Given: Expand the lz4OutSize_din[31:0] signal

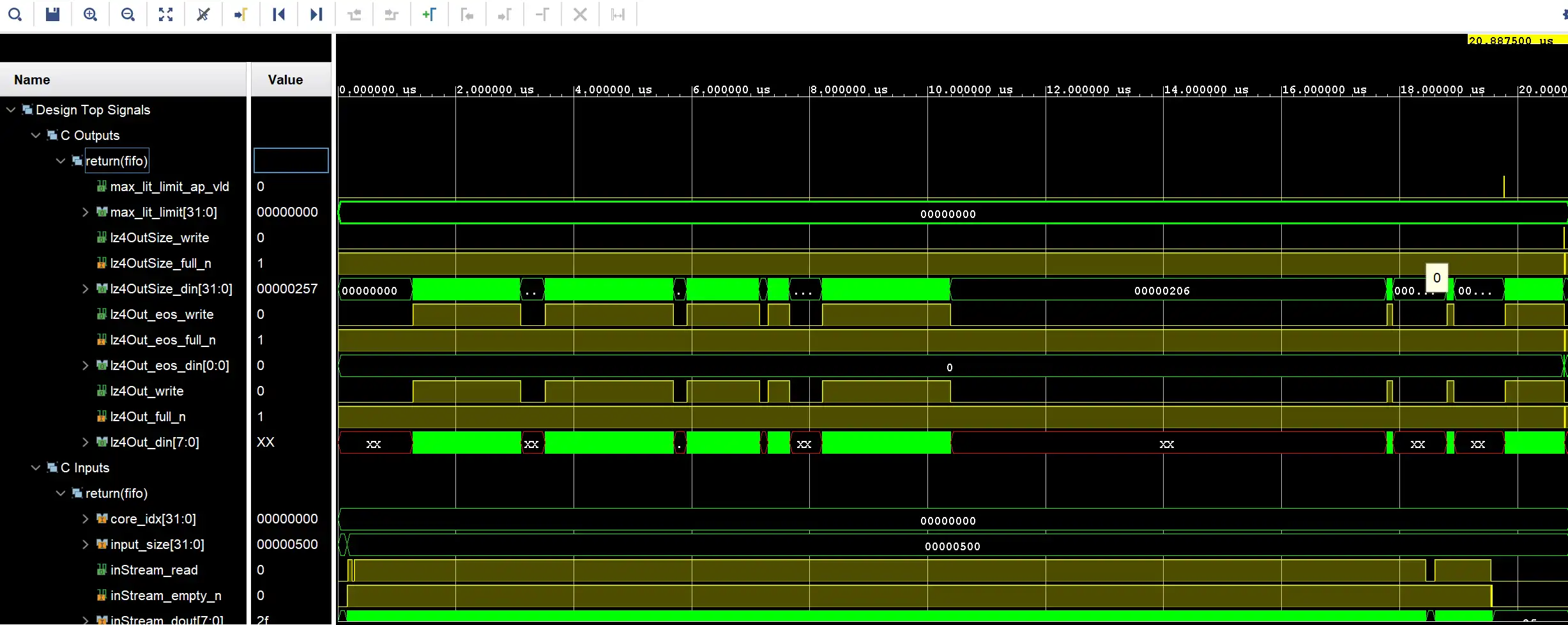Looking at the screenshot, I should [86, 289].
